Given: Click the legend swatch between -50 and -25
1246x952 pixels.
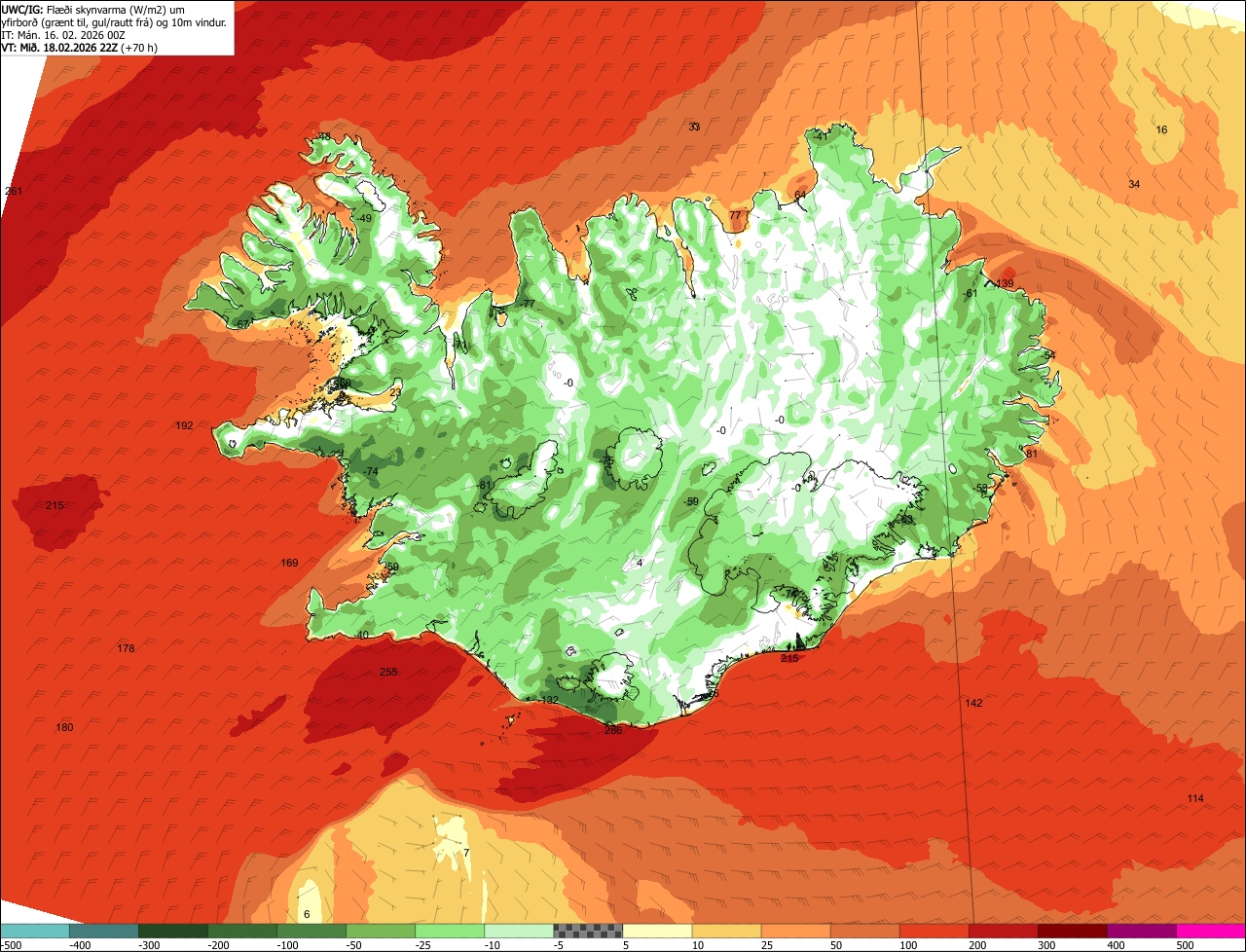Looking at the screenshot, I should (380, 931).
